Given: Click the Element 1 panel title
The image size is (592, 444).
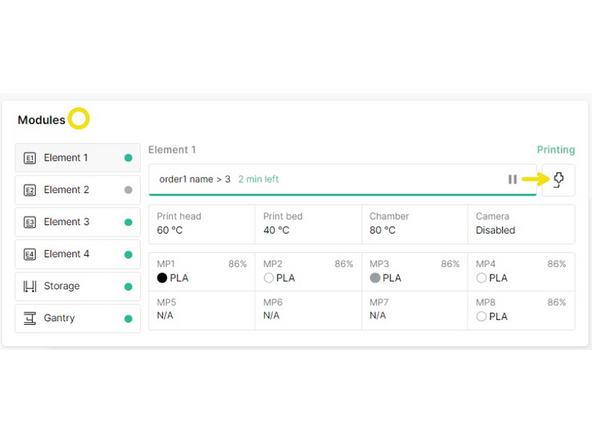Looking at the screenshot, I should point(172,150).
